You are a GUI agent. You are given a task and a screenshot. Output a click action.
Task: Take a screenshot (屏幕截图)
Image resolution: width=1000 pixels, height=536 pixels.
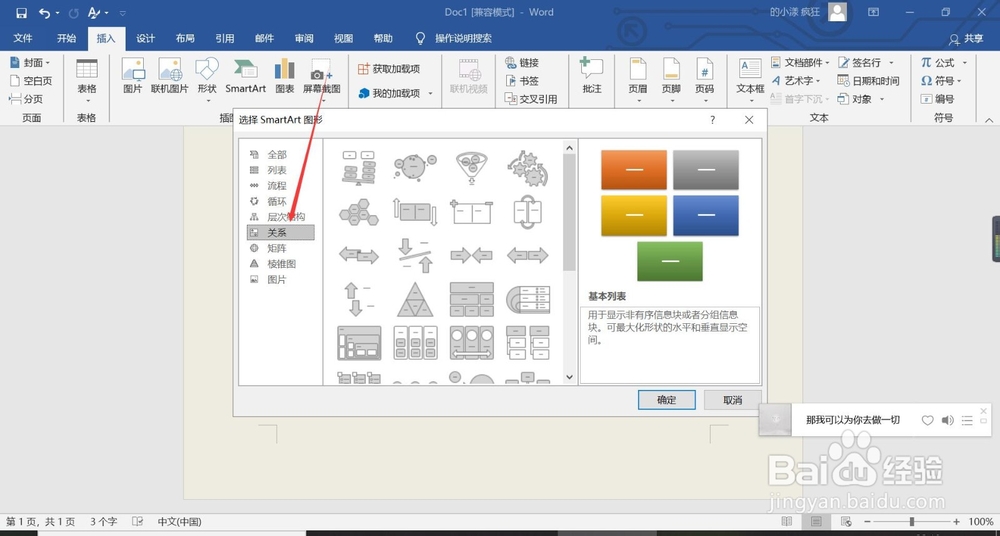pyautogui.click(x=321, y=79)
